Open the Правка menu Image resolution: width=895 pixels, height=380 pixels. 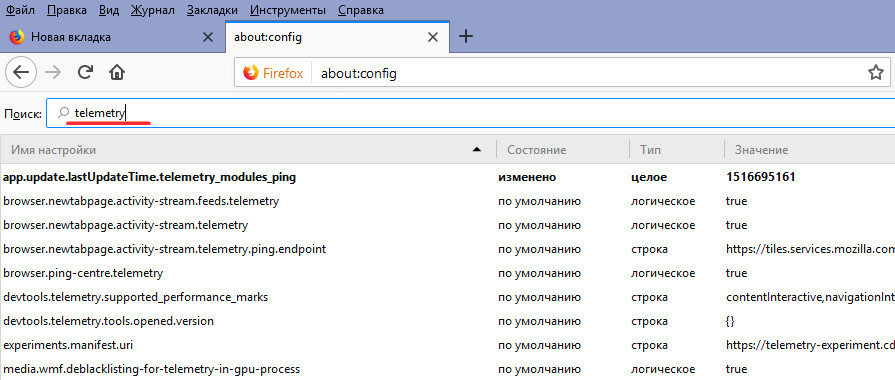(67, 10)
